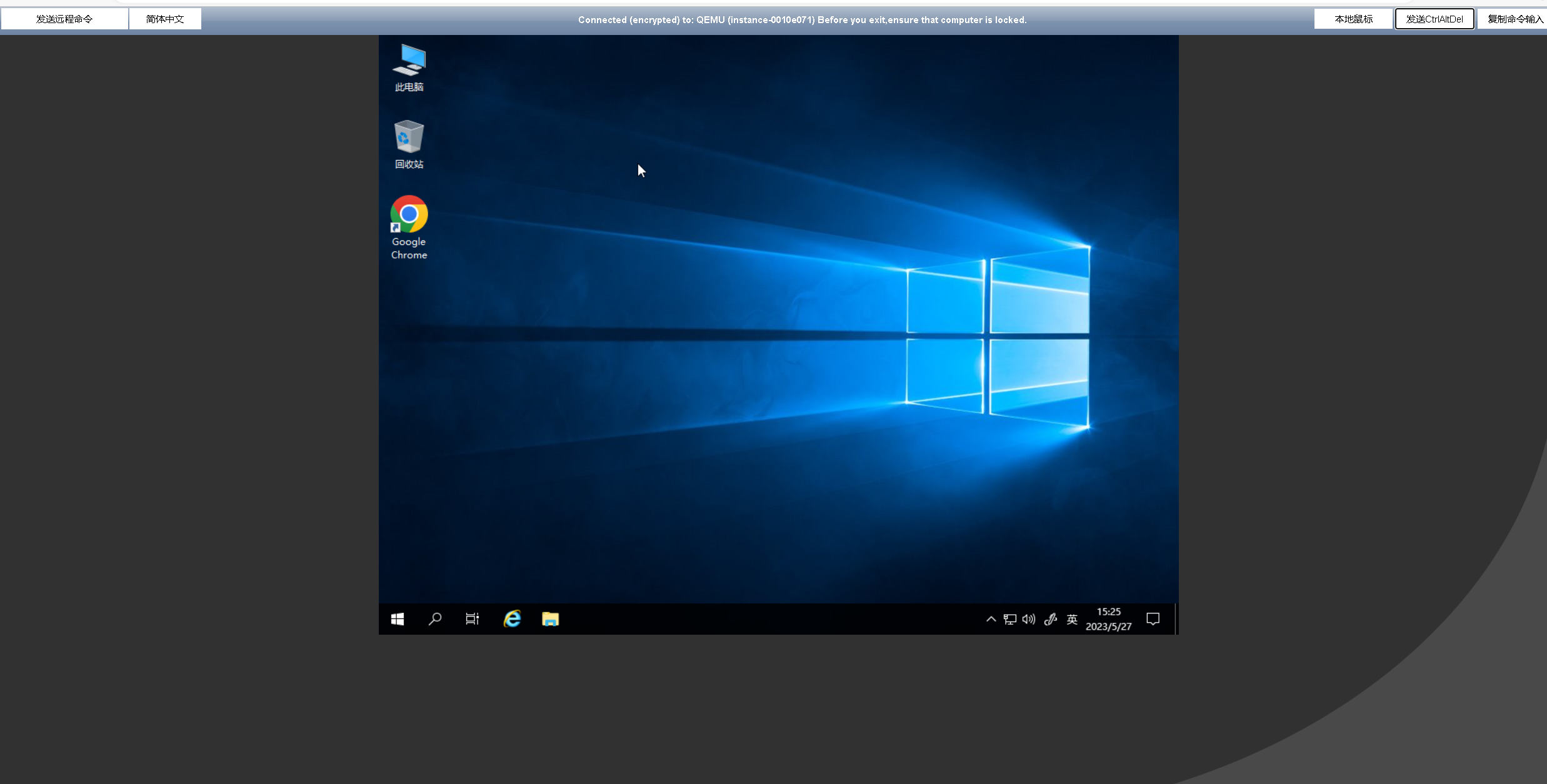This screenshot has width=1547, height=784.
Task: Open Task View on the taskbar
Action: click(x=473, y=619)
